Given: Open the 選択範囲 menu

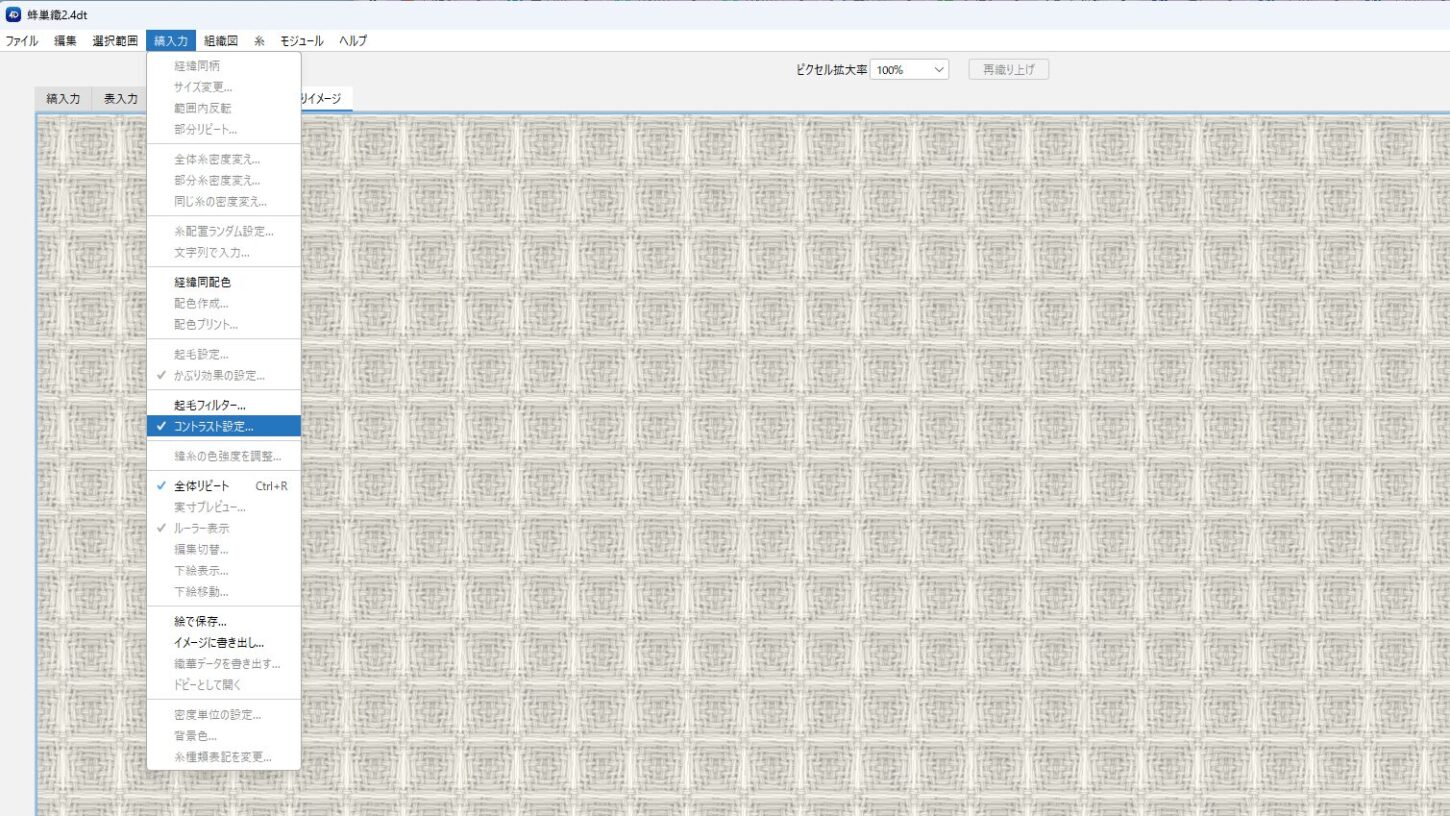Looking at the screenshot, I should (115, 41).
